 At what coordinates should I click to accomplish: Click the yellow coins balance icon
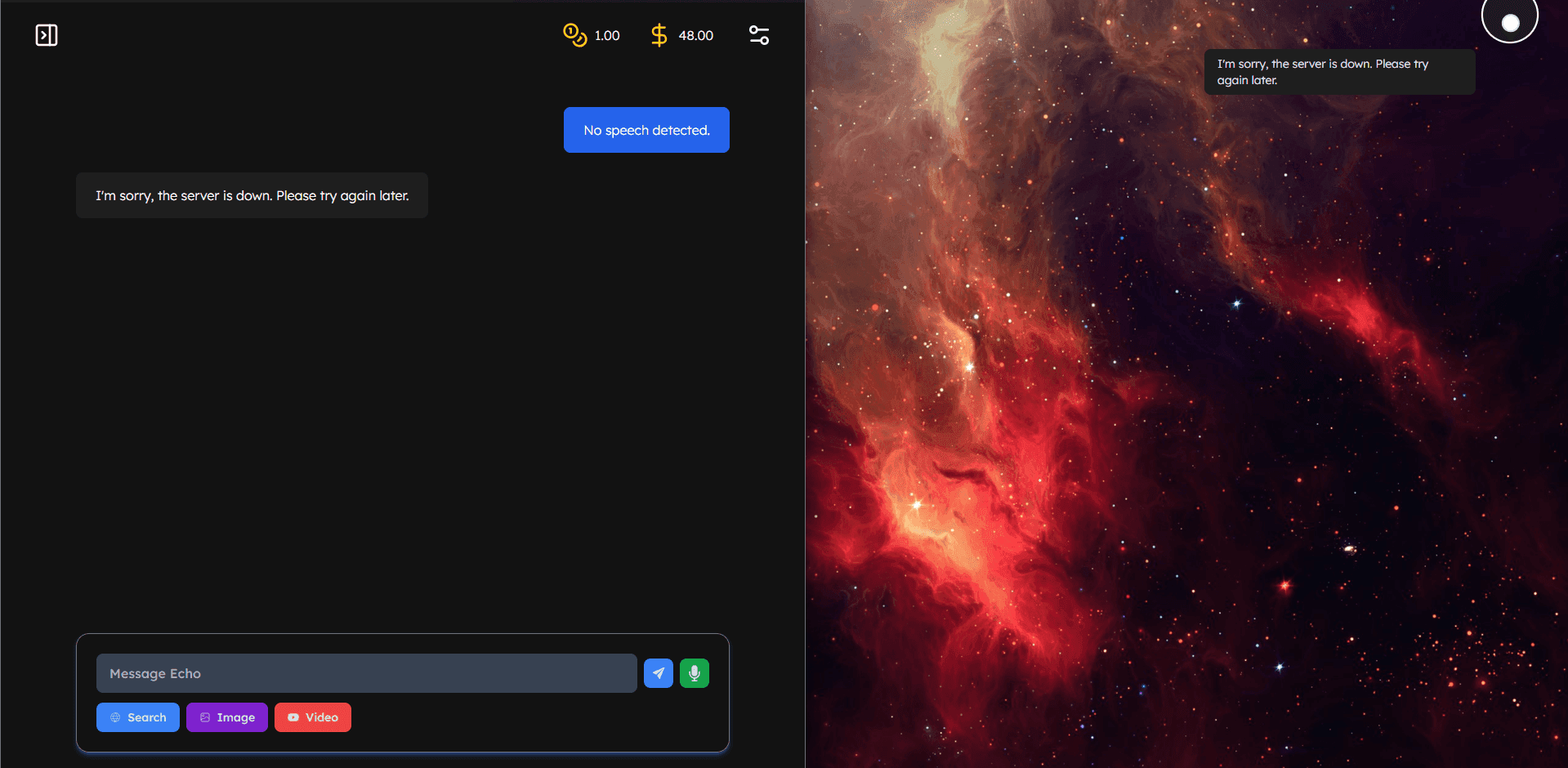pos(574,35)
